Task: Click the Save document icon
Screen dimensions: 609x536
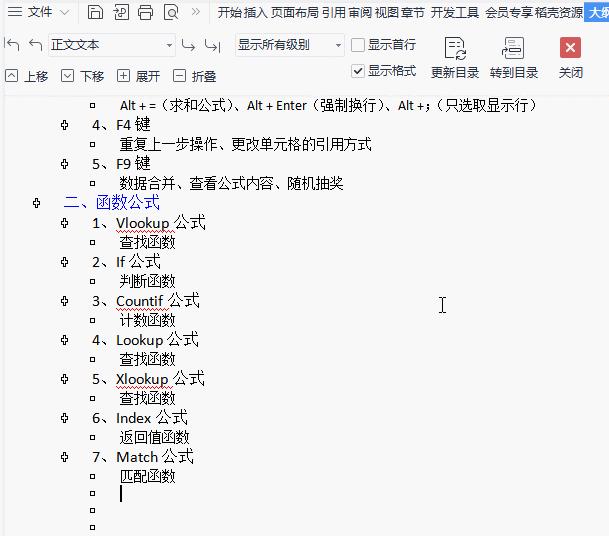Action: (95, 12)
